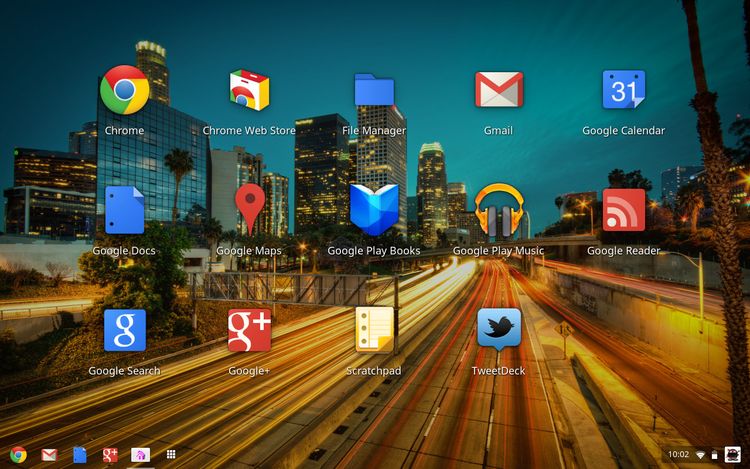Open Gmail from the app grid
The width and height of the screenshot is (750, 469).
[498, 90]
